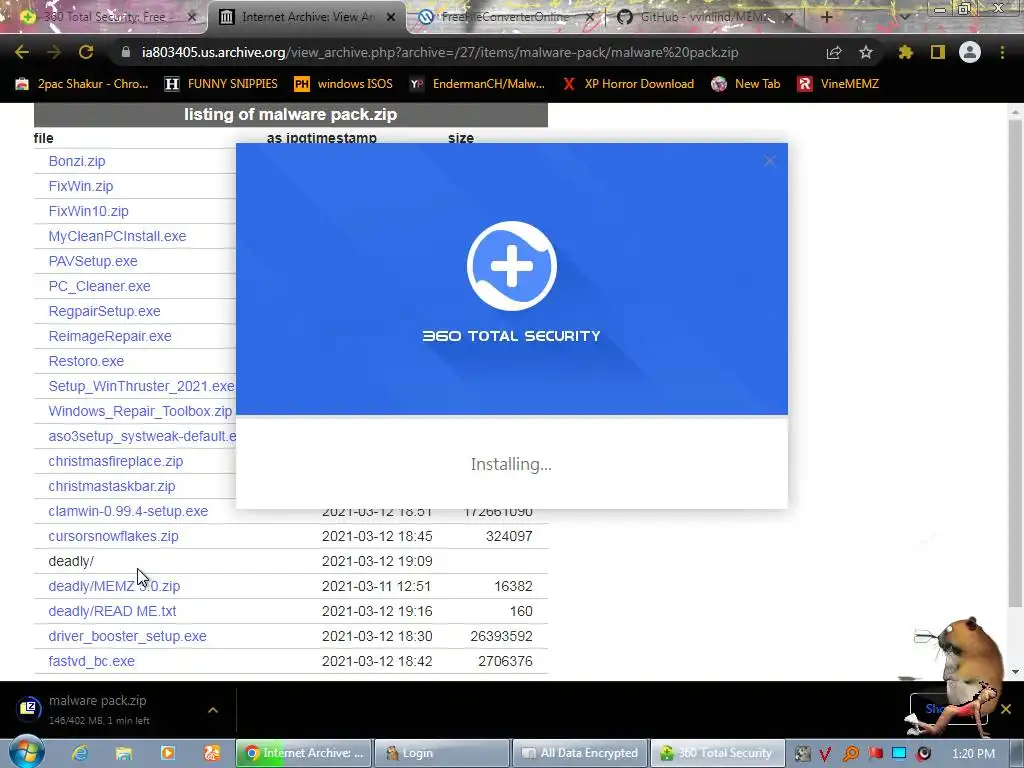
Task: Switch to the FreeFileConverterOnline tab
Action: click(x=503, y=17)
